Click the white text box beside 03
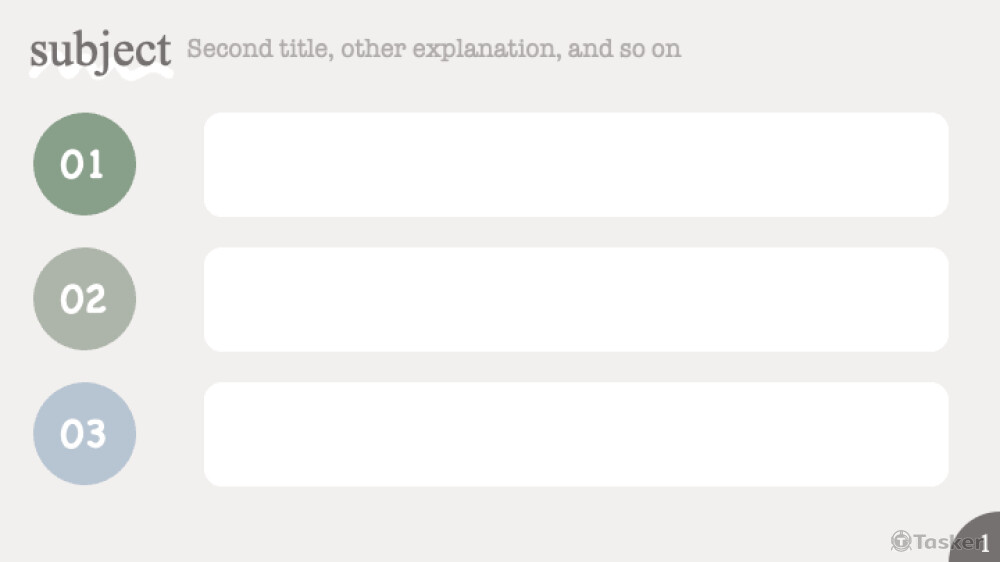Image resolution: width=1000 pixels, height=562 pixels. click(x=576, y=434)
